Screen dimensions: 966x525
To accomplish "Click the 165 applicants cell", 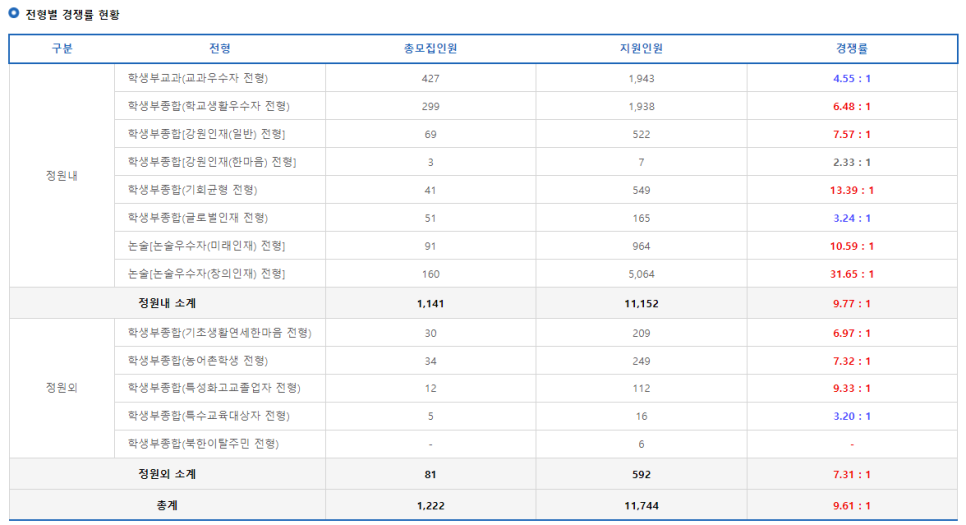I will point(641,218).
